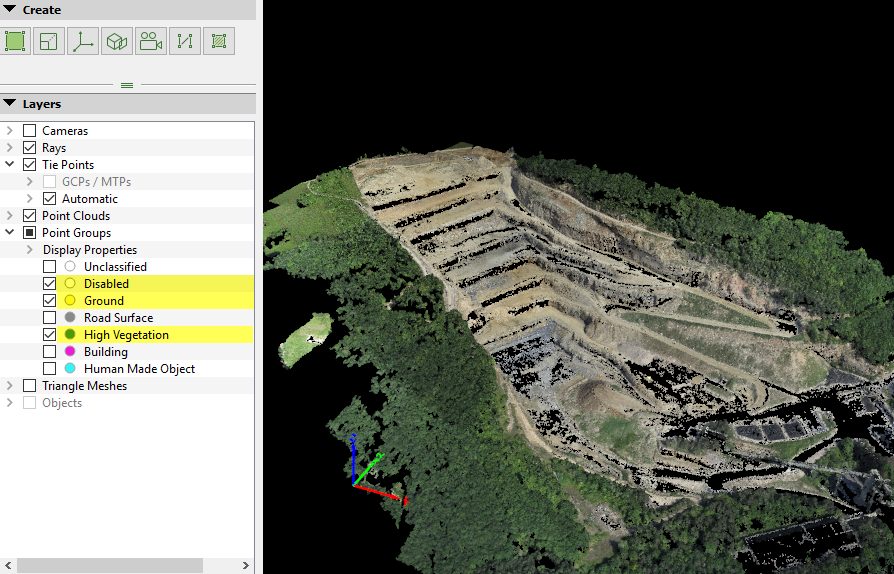Click the Human Made Object label
The image size is (894, 574).
pos(139,369)
